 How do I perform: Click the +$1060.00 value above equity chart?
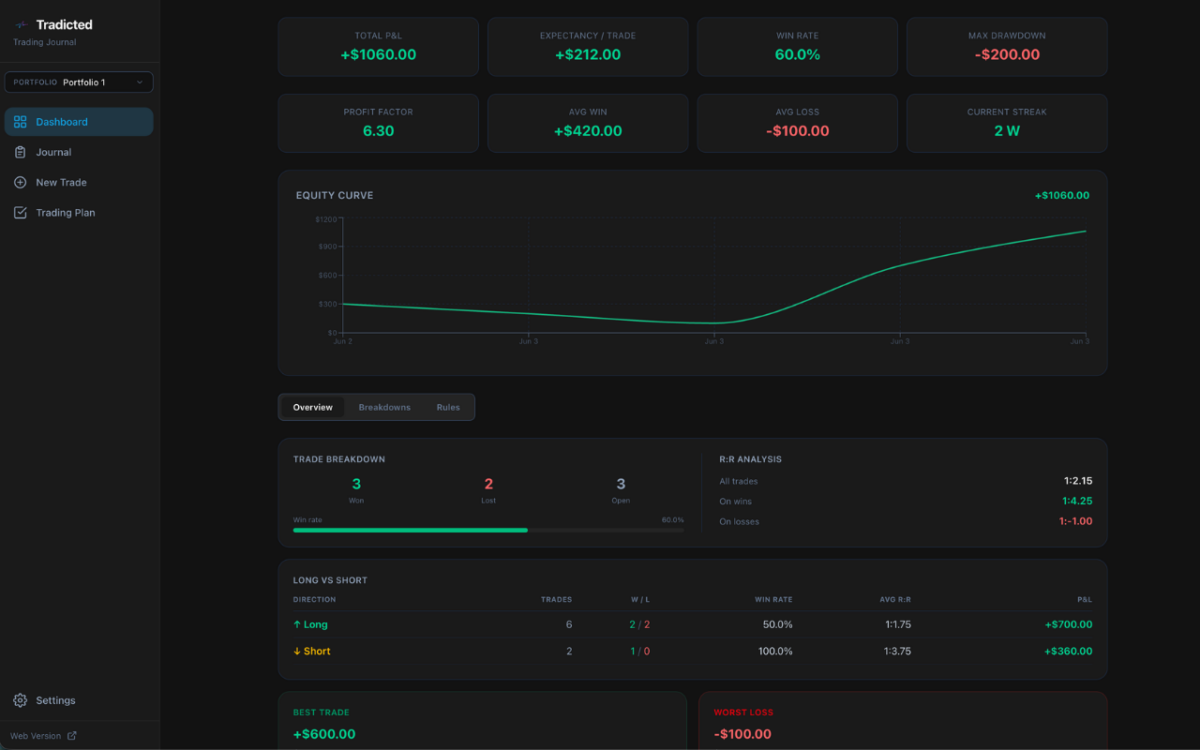click(x=1062, y=195)
